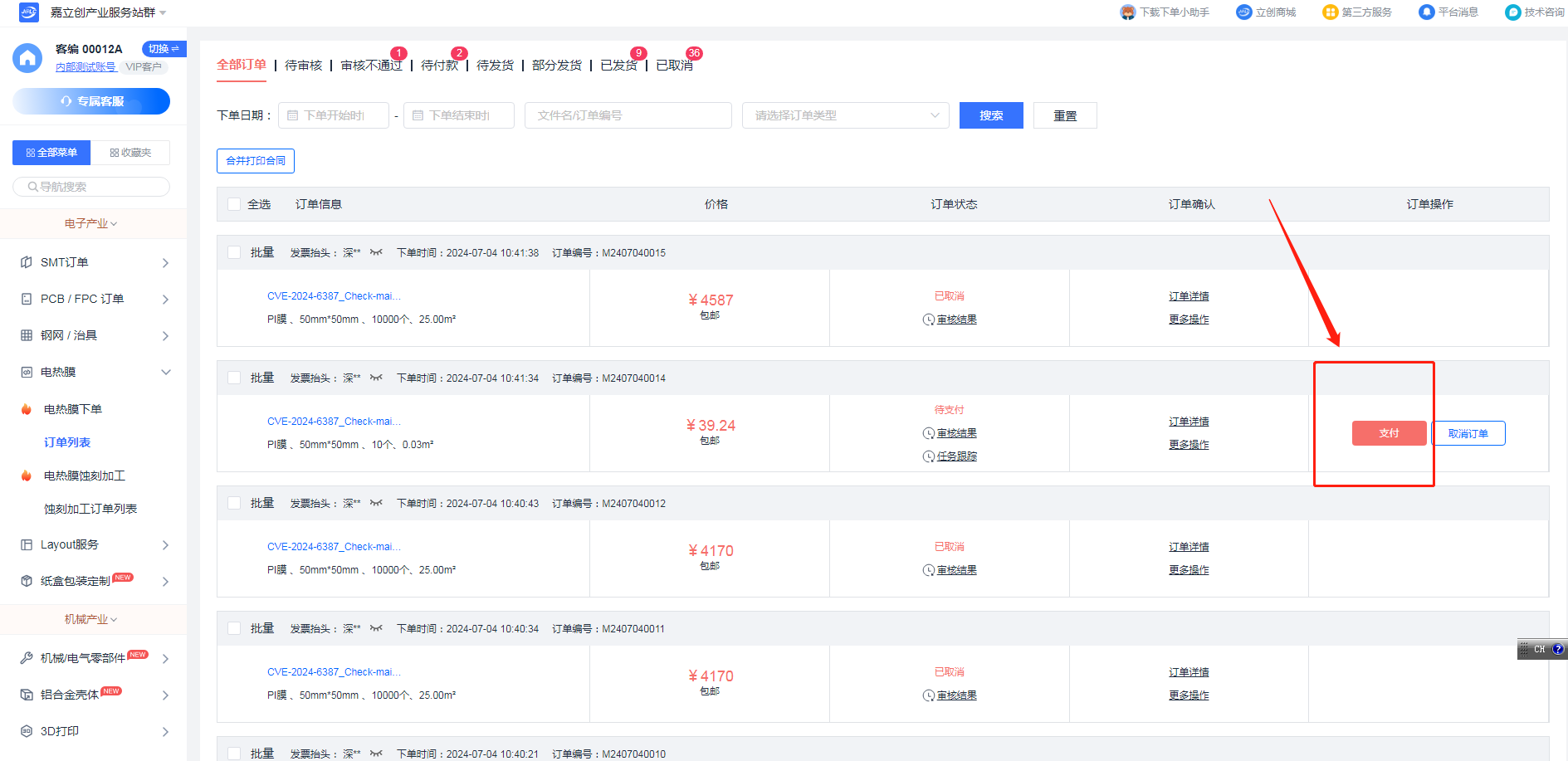
Task: Click the 第三方服务 grid icon
Action: point(1330,12)
